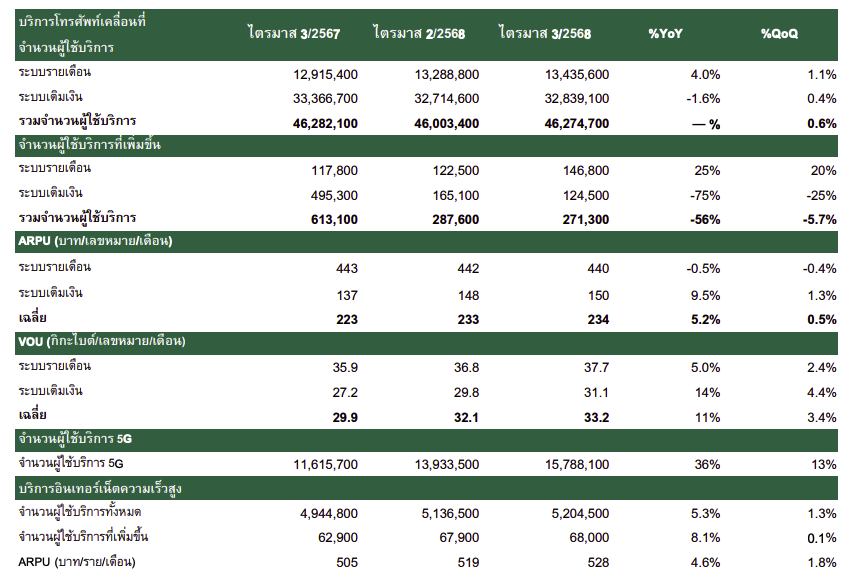Select the "ไตรมาส 2/2568" column header
This screenshot has height=582, width=853.
(x=419, y=33)
